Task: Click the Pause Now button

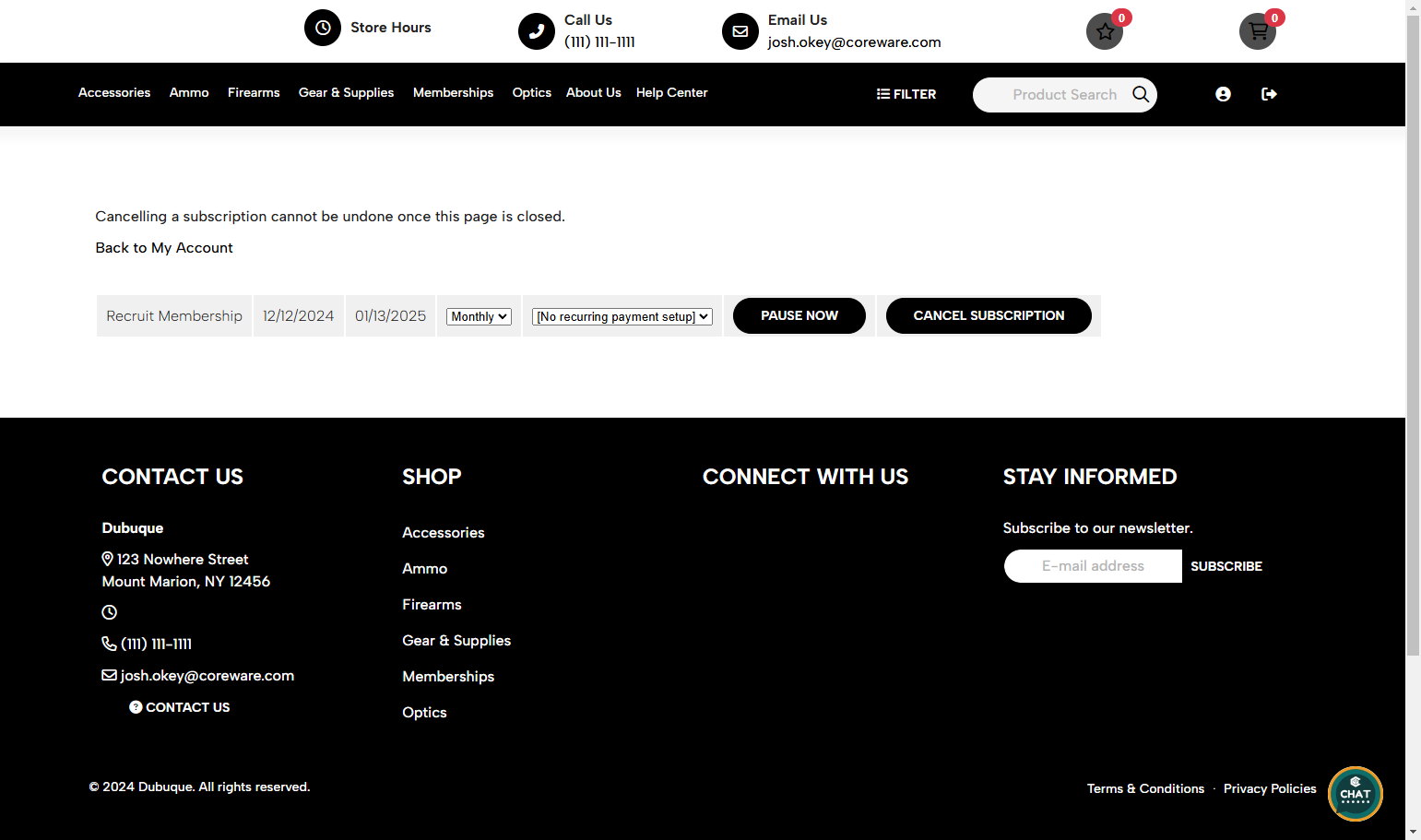Action: coord(799,315)
